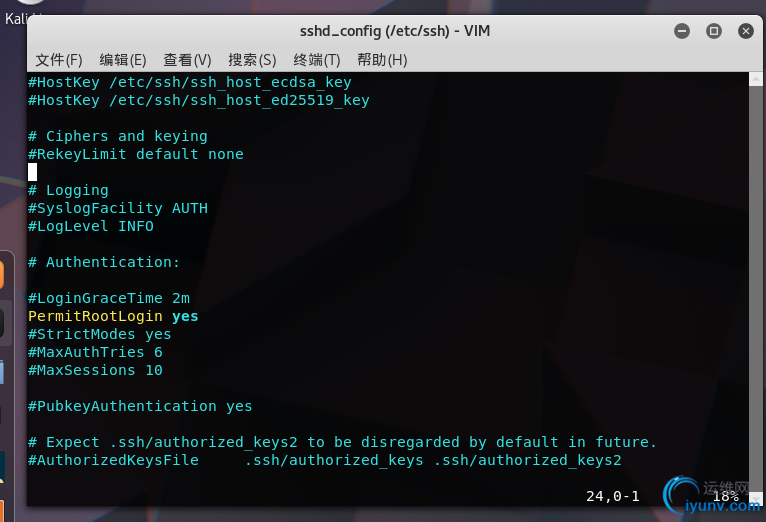Click the #RekeyLimit default none line

135,154
